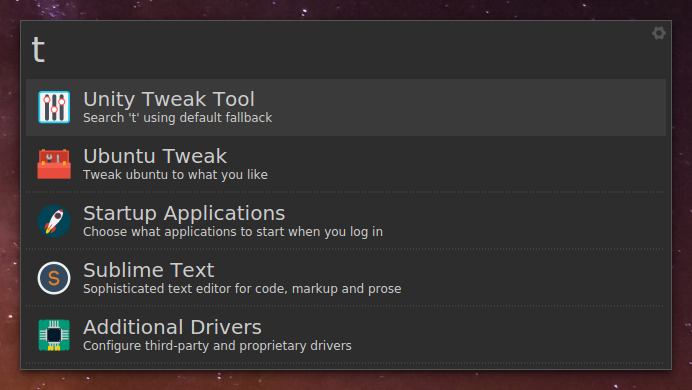Click 'Configure third-party and proprietary drivers' text

217,345
